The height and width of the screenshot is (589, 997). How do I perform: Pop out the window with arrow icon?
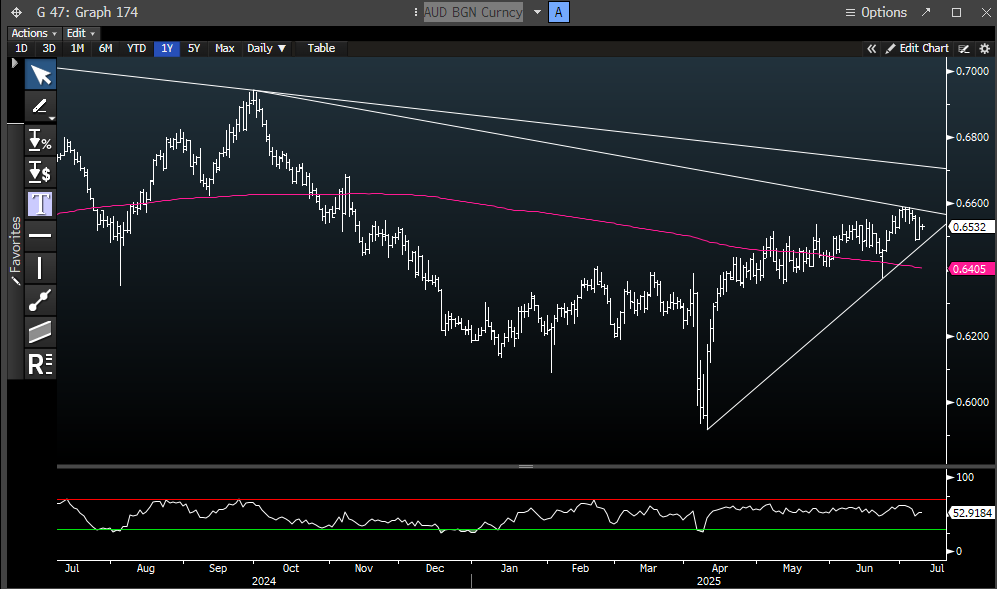pyautogui.click(x=926, y=12)
